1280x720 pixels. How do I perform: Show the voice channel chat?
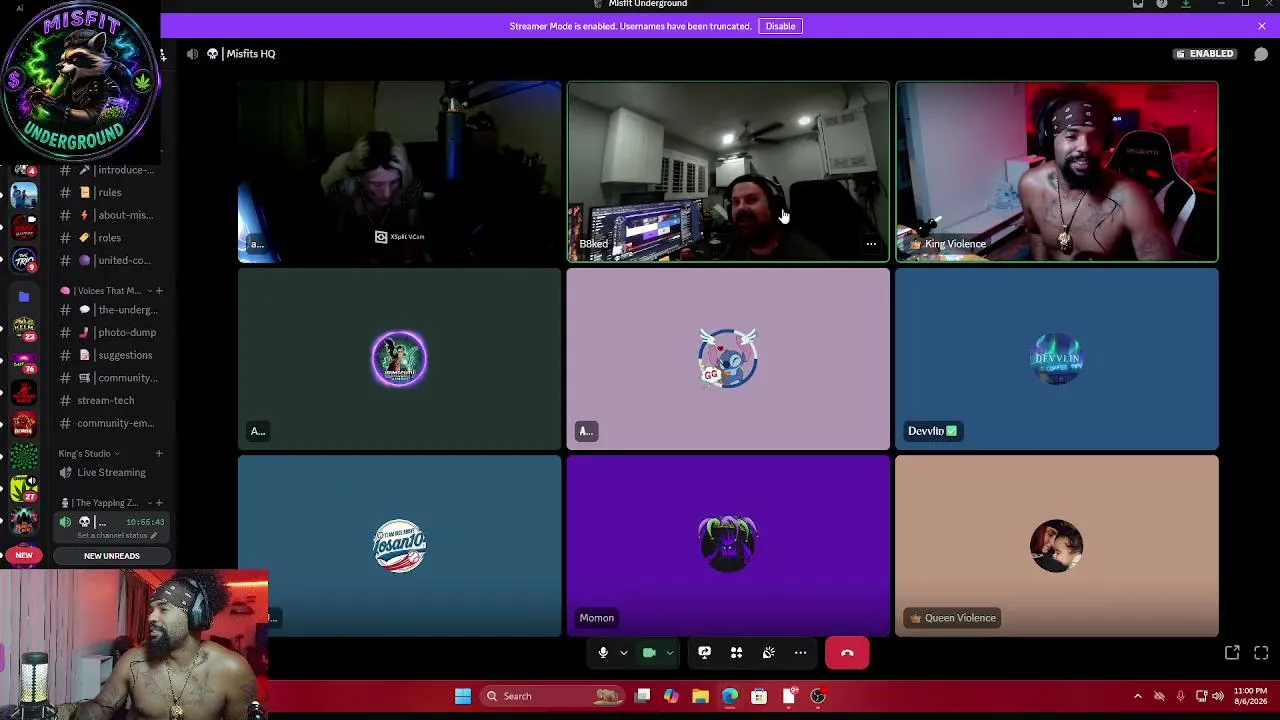(x=1261, y=54)
